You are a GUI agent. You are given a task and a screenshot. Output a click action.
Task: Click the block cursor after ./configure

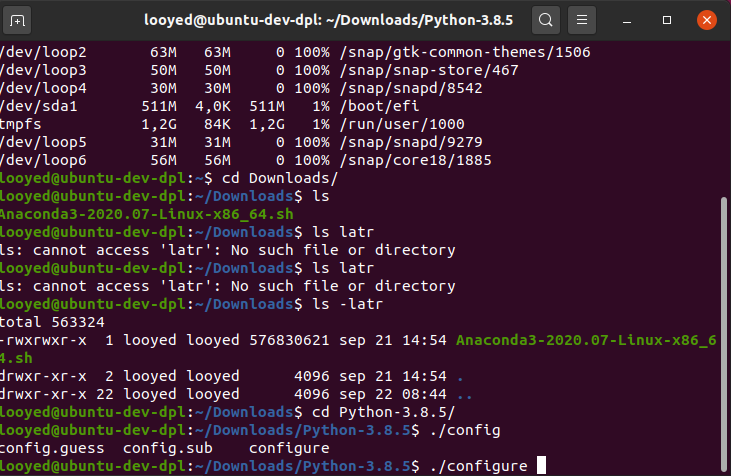tap(541, 465)
